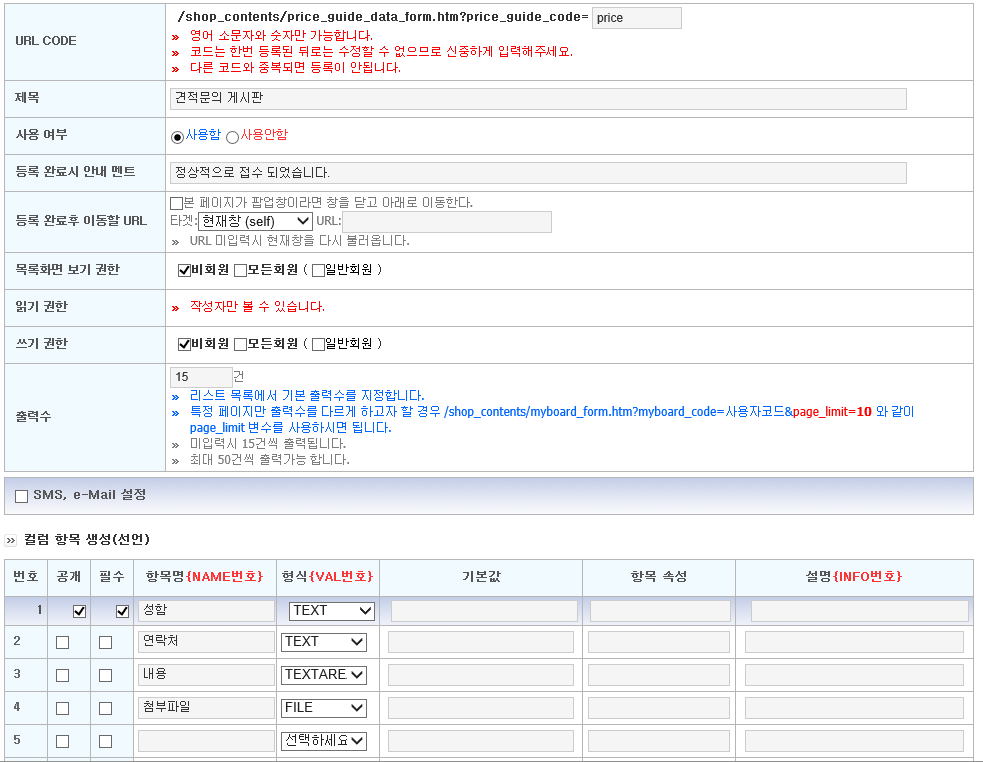983x762 pixels.
Task: Select the 사용안함 radio option
Action: pyautogui.click(x=233, y=137)
